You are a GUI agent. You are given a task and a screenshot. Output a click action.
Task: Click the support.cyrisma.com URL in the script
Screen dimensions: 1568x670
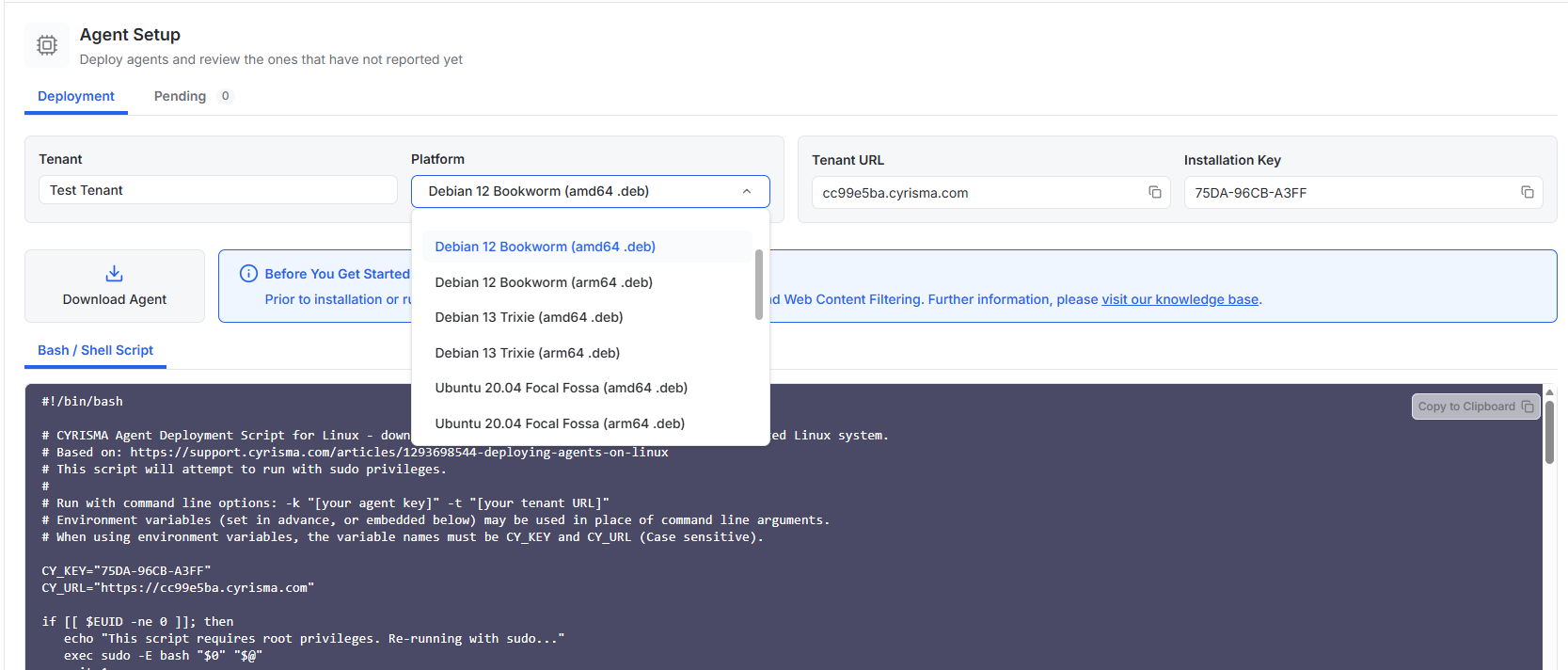[399, 453]
